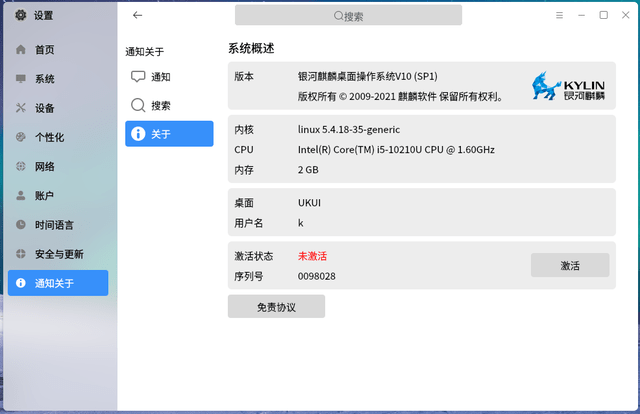640x414 pixels.
Task: Select the 关于 sub-page
Action: (169, 134)
